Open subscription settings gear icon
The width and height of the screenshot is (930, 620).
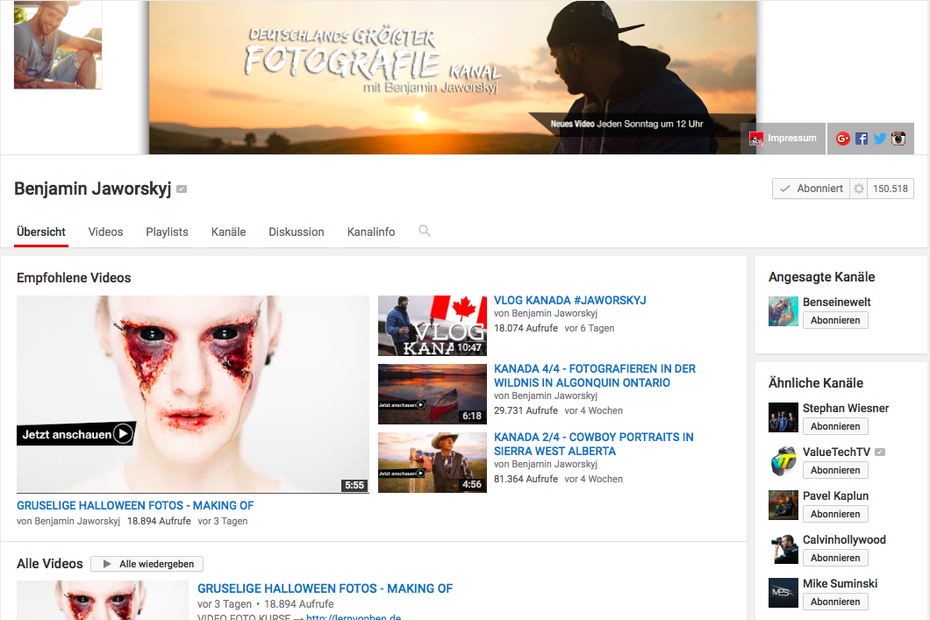858,189
